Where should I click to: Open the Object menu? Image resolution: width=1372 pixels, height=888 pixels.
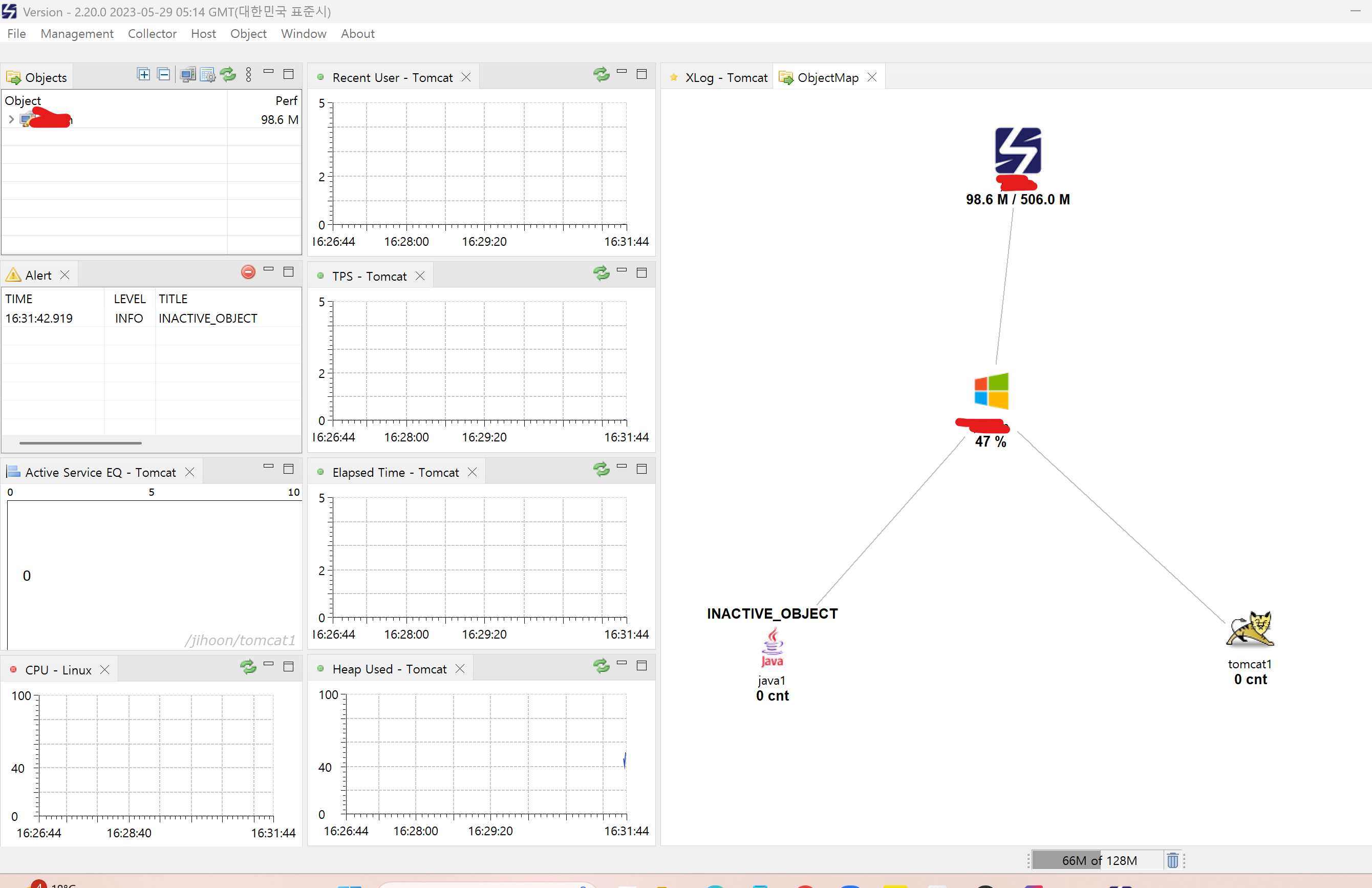pos(248,33)
